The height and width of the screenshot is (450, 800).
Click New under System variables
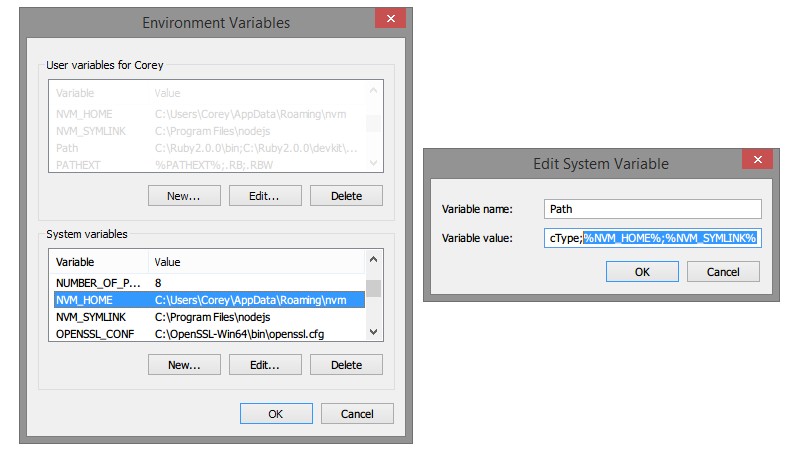tap(184, 365)
